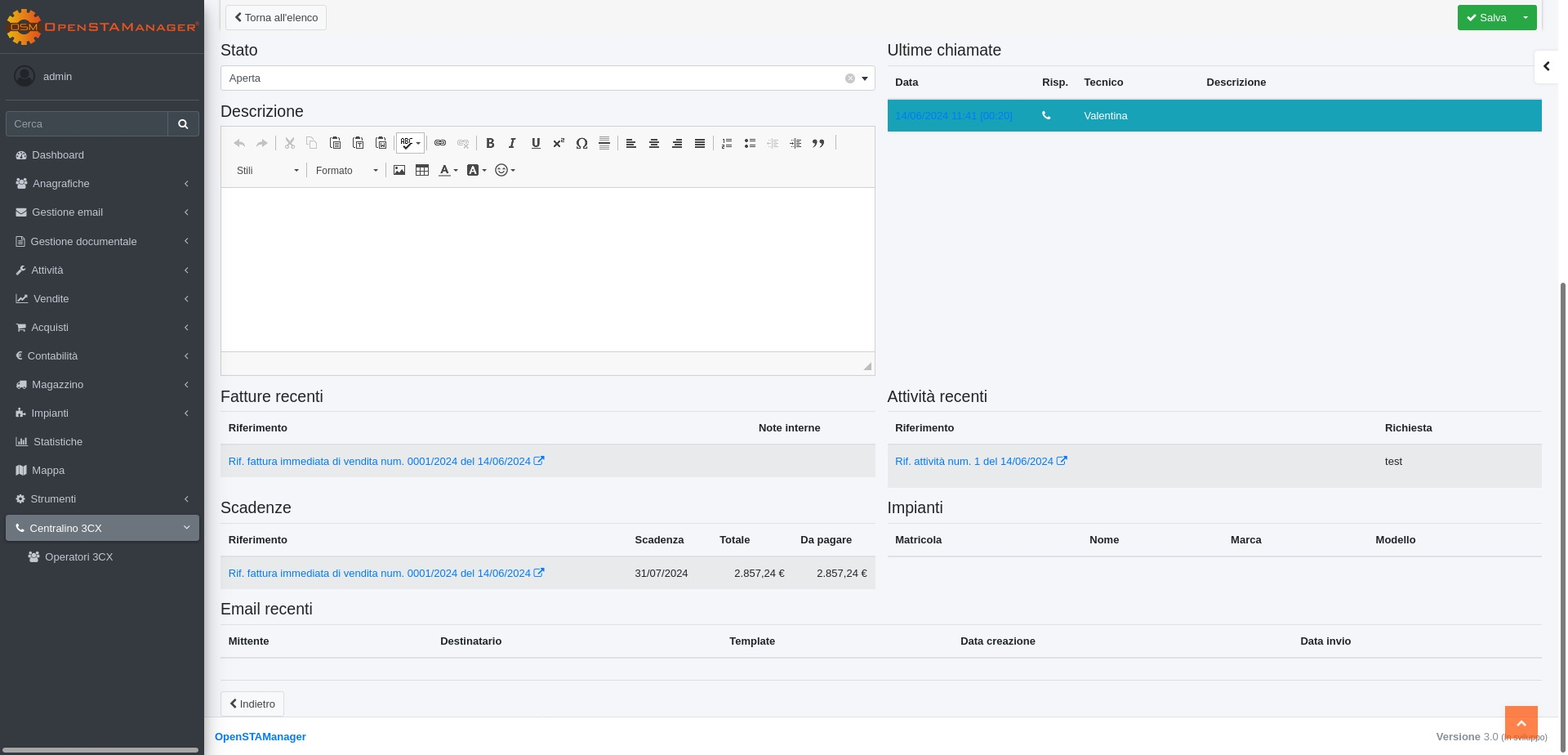Insert special character with Omega icon
The width and height of the screenshot is (1568, 755).
tap(581, 143)
